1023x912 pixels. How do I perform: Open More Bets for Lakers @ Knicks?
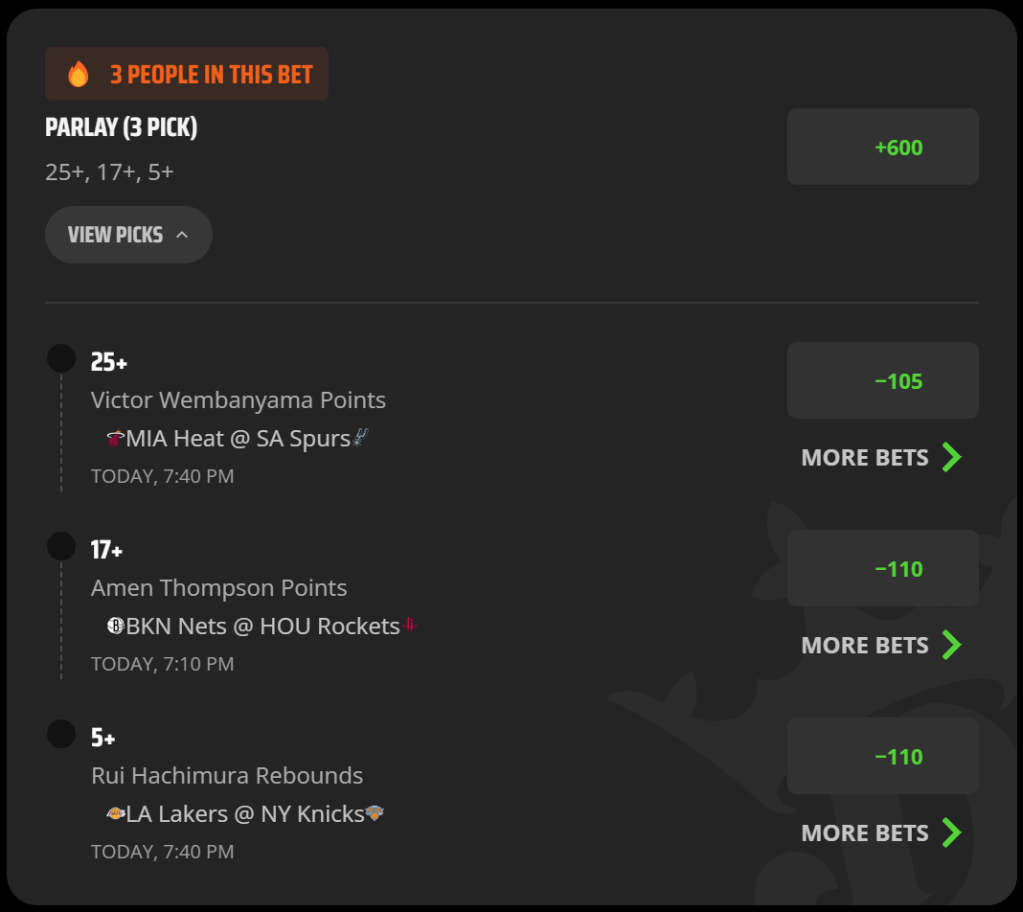(x=882, y=832)
